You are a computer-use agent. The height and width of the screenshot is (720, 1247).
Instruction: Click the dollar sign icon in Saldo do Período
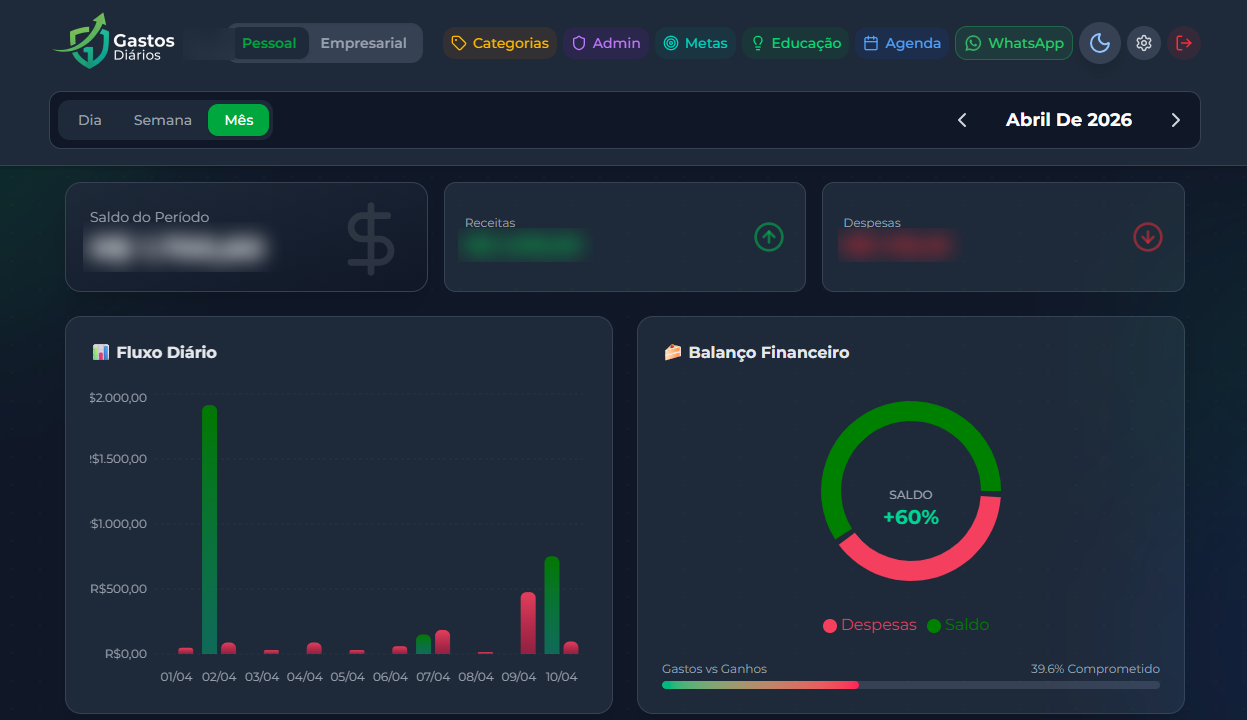[371, 239]
